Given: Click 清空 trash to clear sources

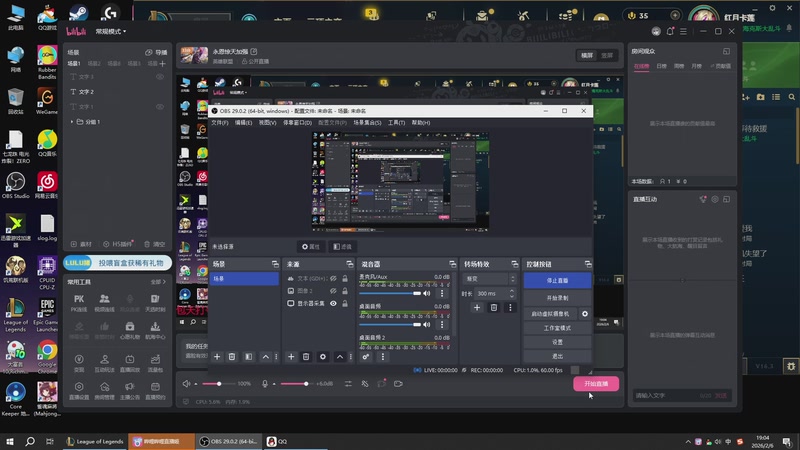Looking at the screenshot, I should pos(155,244).
